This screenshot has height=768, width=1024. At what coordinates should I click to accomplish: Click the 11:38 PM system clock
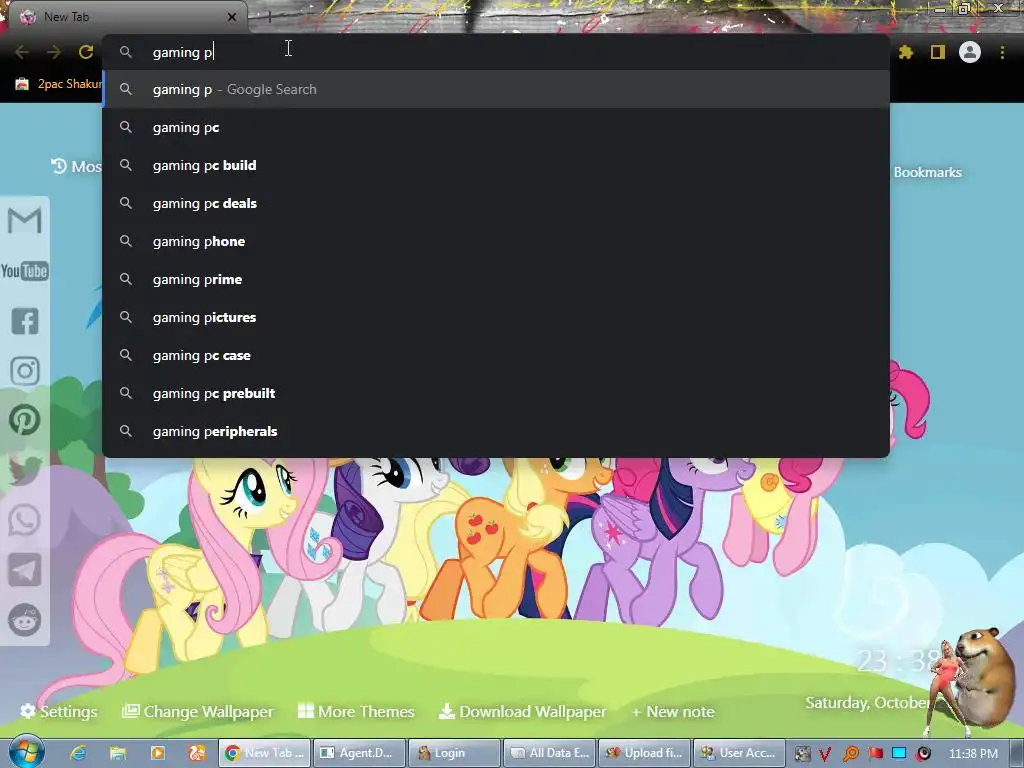[x=973, y=754]
